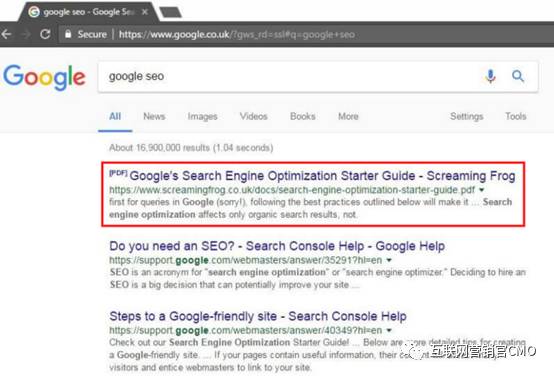Click the browser back arrow
Image resolution: width=554 pixels, height=376 pixels.
click(x=6, y=34)
